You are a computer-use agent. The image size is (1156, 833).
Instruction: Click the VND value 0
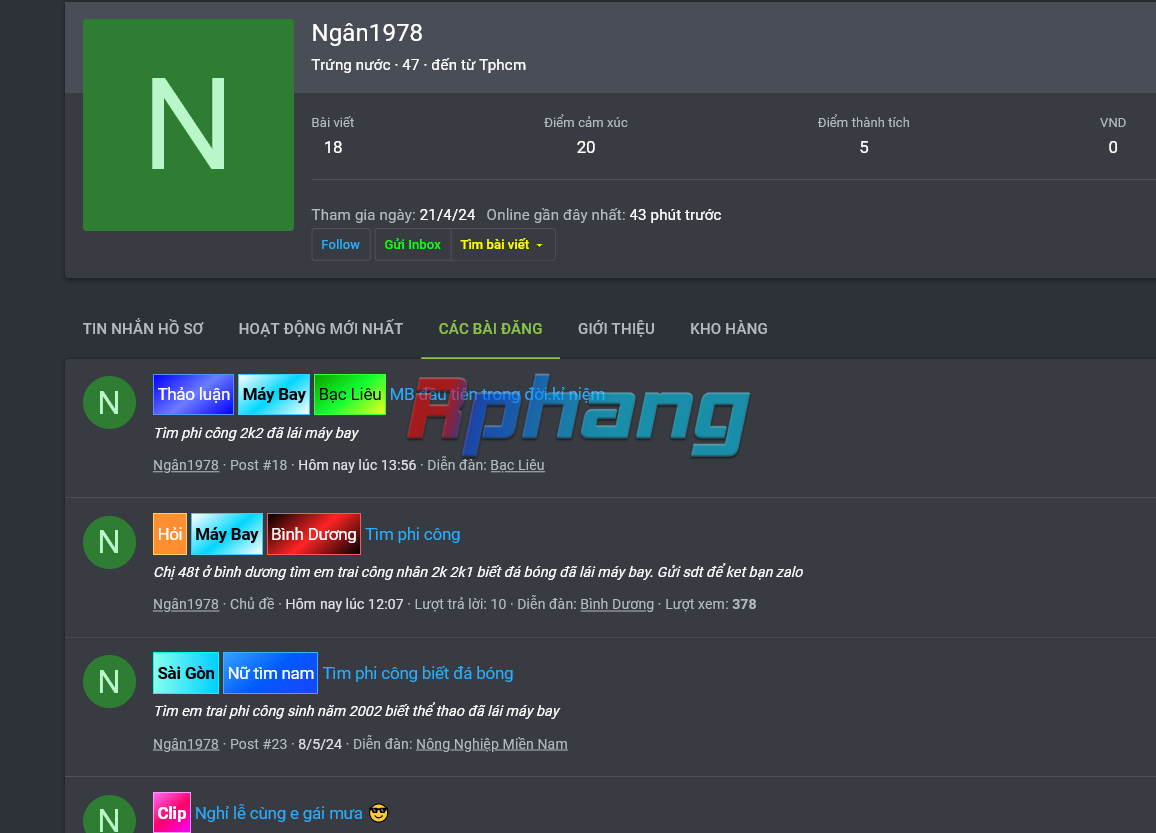point(1113,147)
